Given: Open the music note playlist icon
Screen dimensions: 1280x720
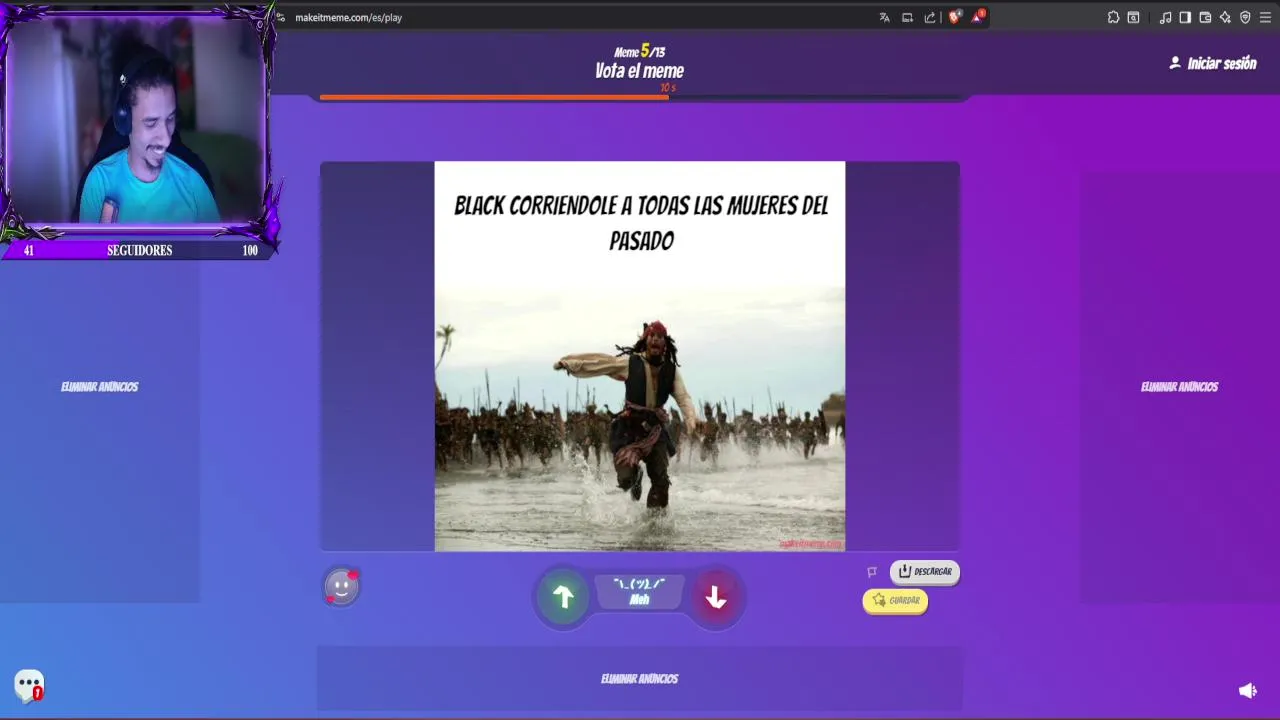Looking at the screenshot, I should (1165, 17).
